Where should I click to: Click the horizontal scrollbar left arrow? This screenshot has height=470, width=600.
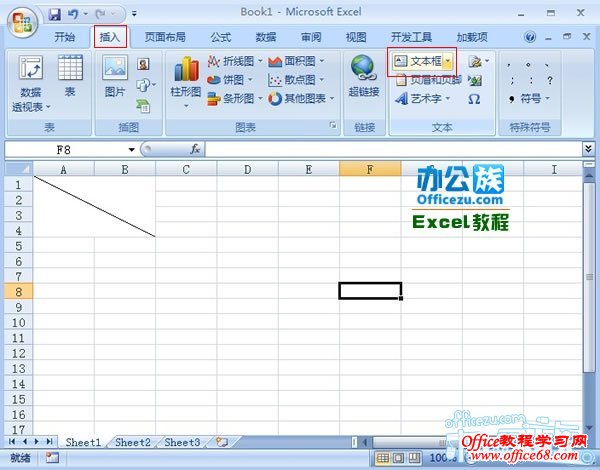click(x=365, y=442)
